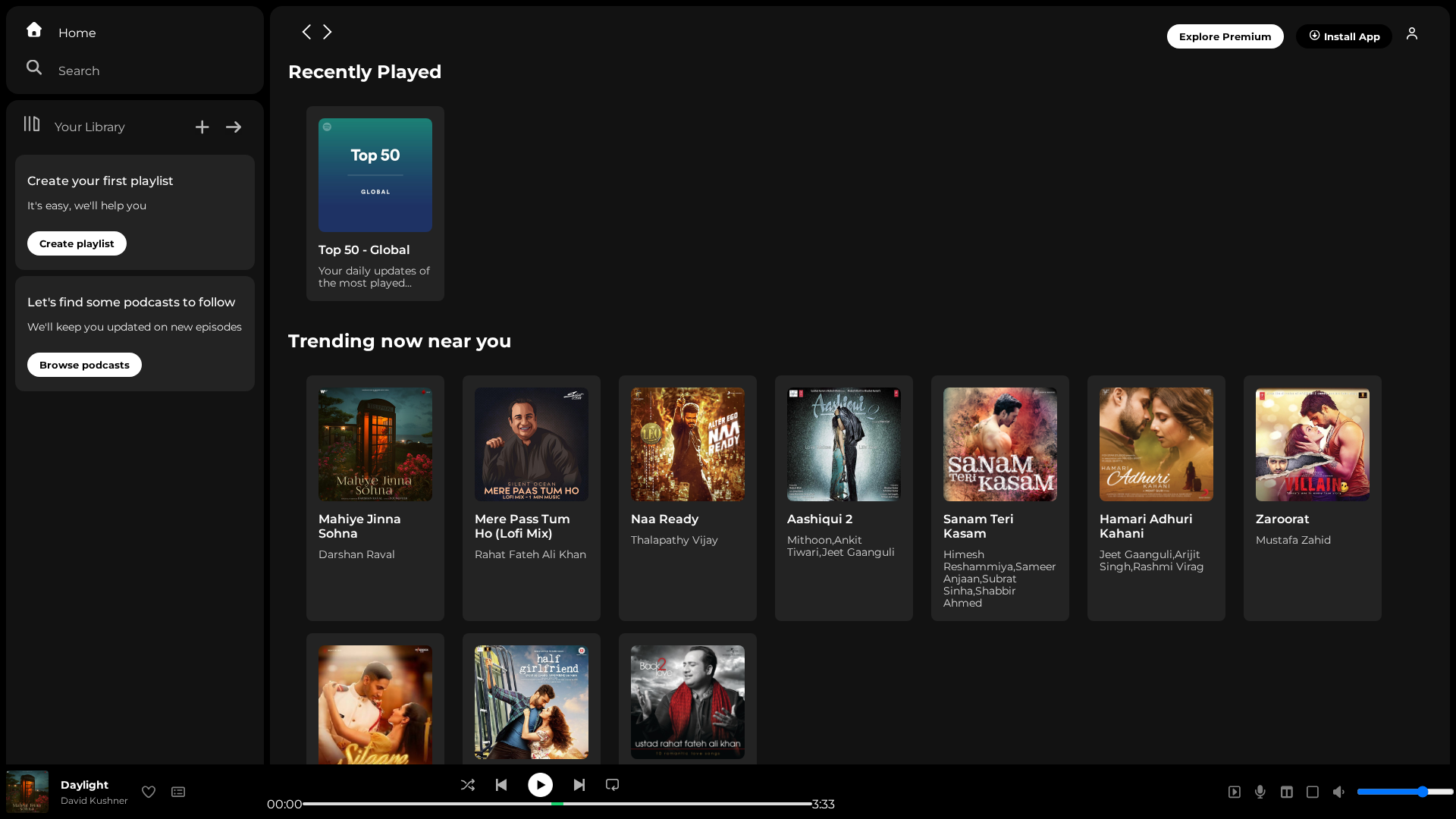Click the 'Rahat Fateh Ali Khan' artist text
Image resolution: width=1456 pixels, height=819 pixels.
530,554
